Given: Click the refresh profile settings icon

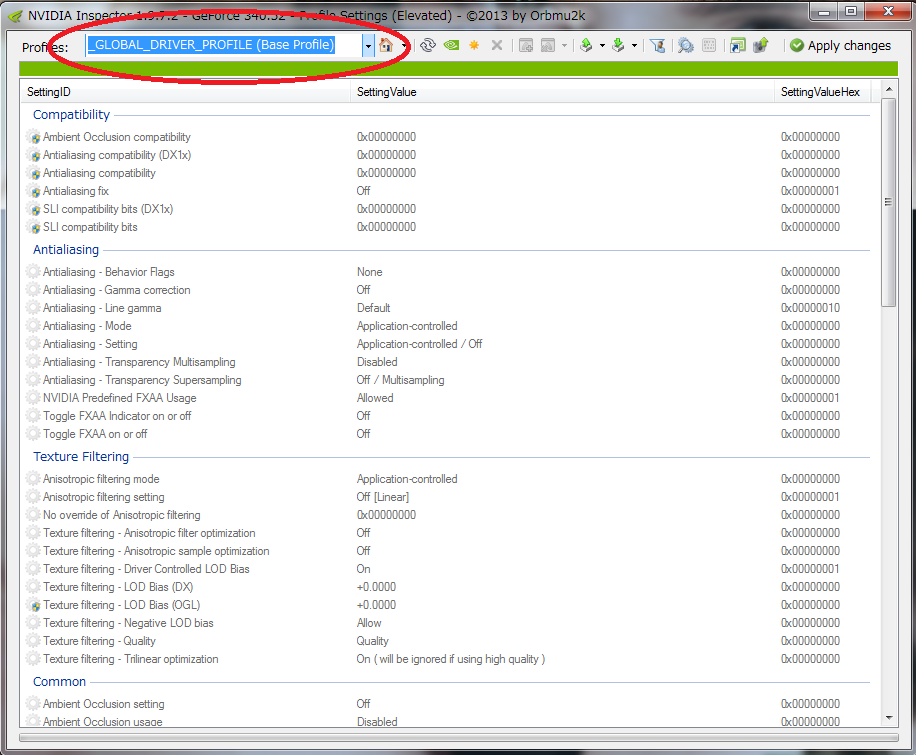Looking at the screenshot, I should pyautogui.click(x=428, y=46).
